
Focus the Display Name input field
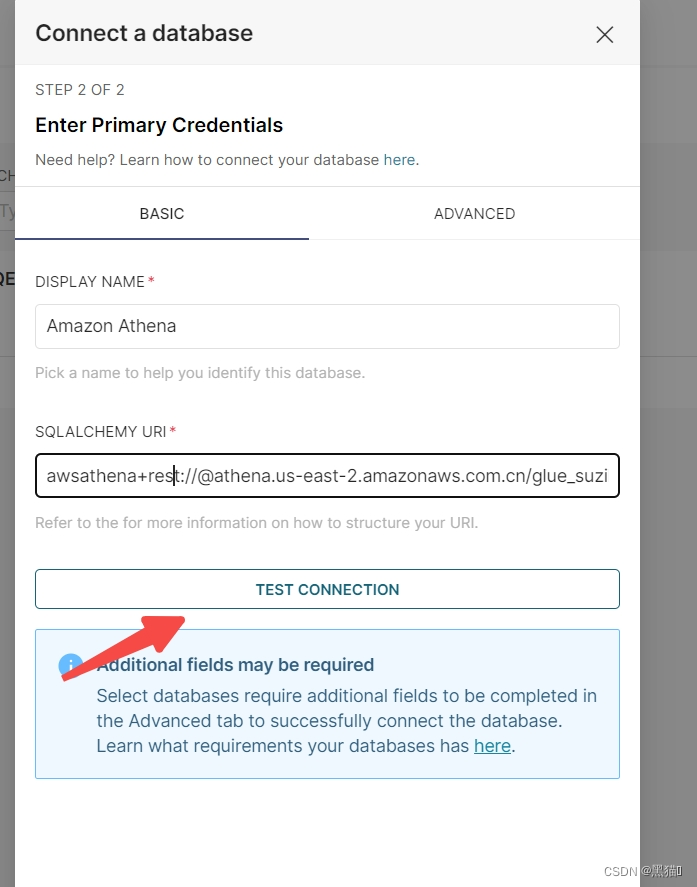(x=327, y=326)
